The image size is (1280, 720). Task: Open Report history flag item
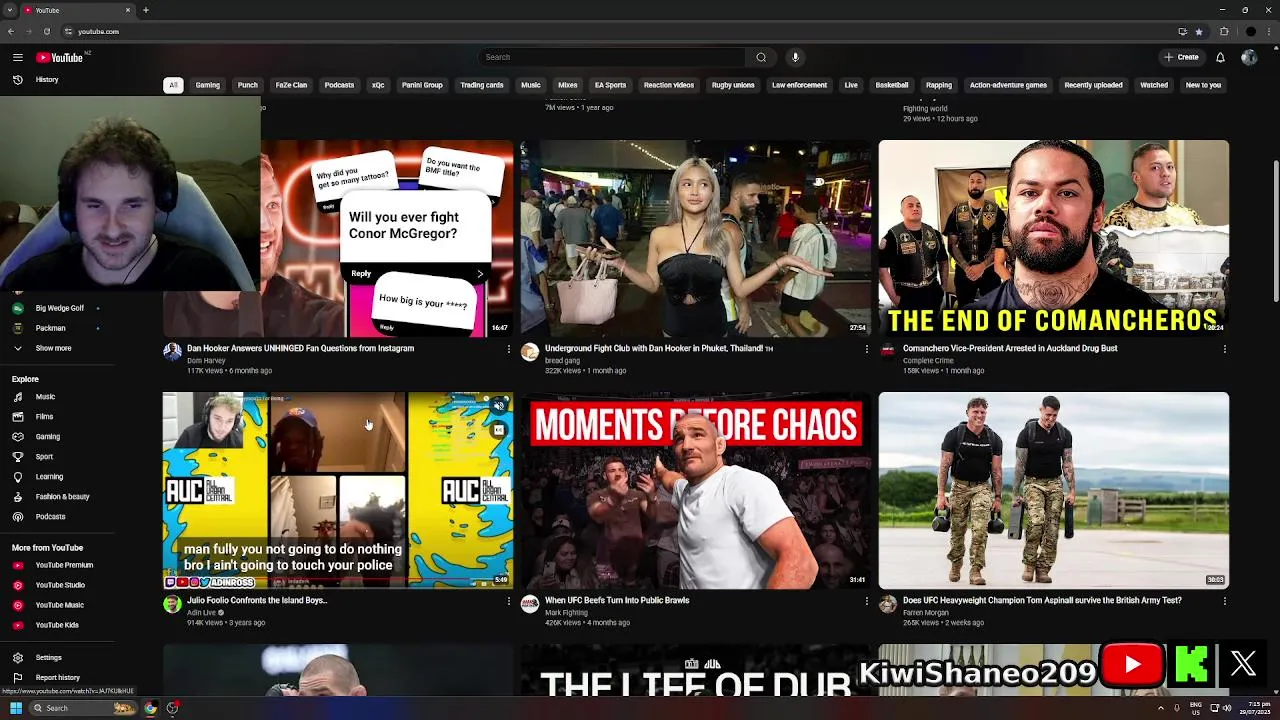pyautogui.click(x=57, y=677)
